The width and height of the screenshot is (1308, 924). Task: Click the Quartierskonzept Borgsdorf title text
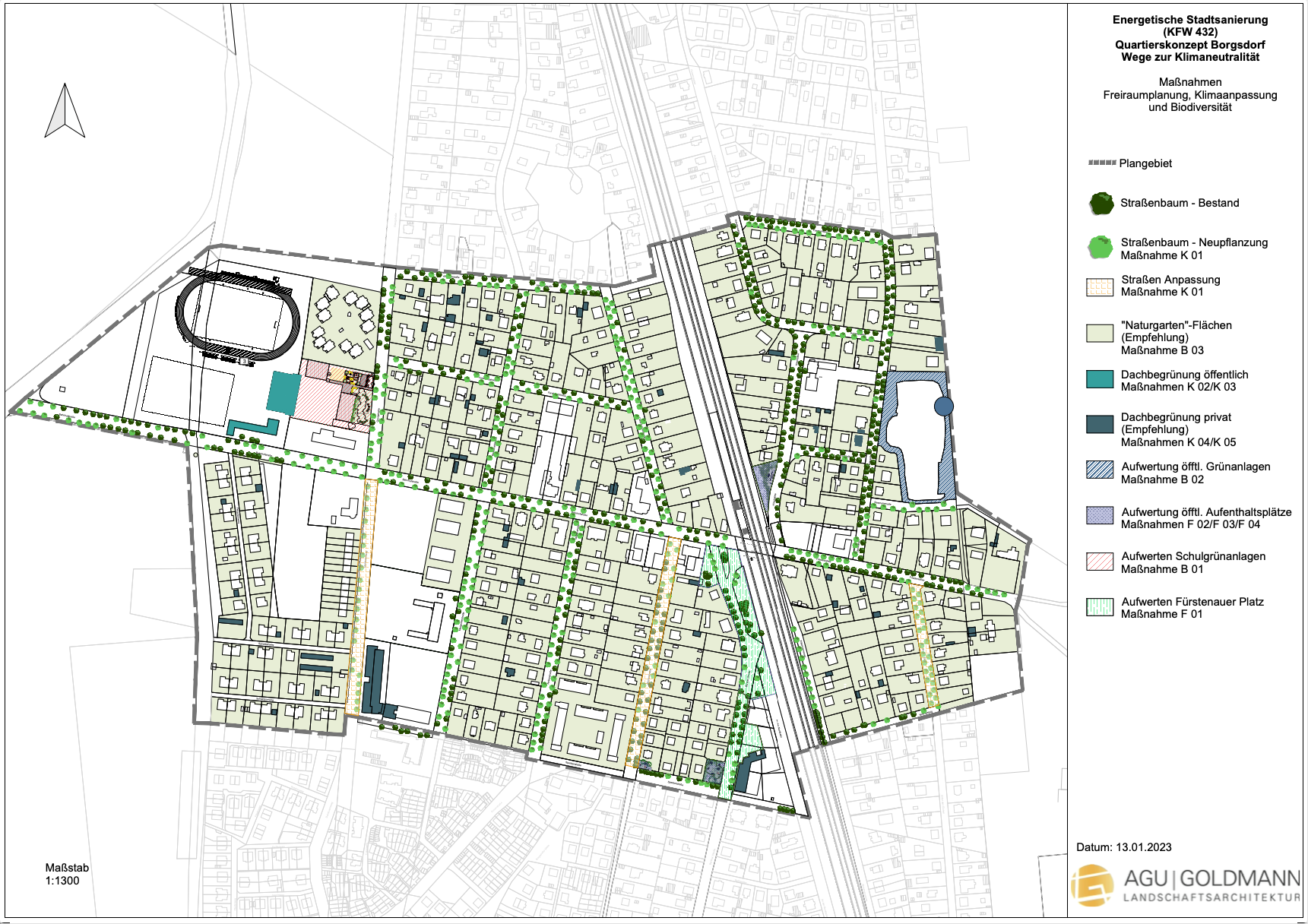(1189, 45)
